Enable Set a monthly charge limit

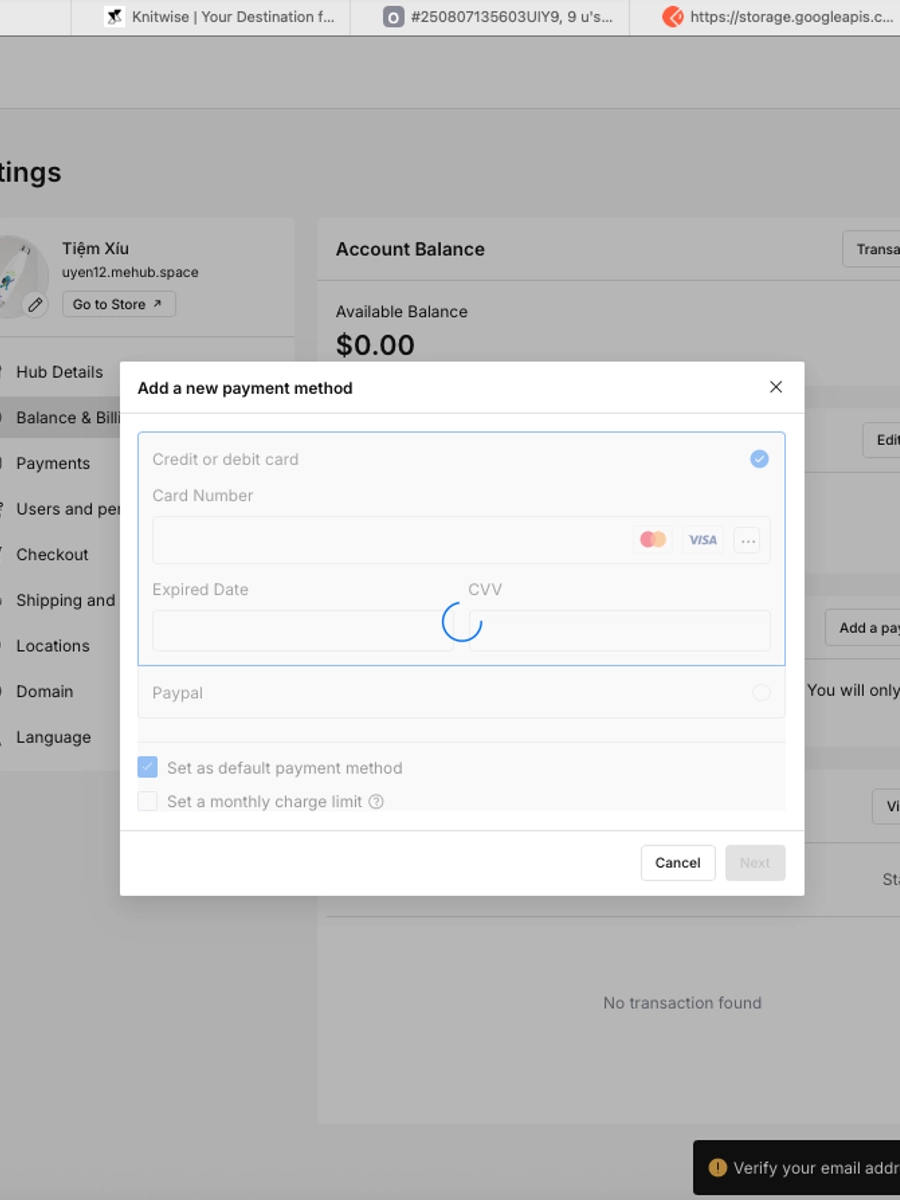[x=148, y=801]
